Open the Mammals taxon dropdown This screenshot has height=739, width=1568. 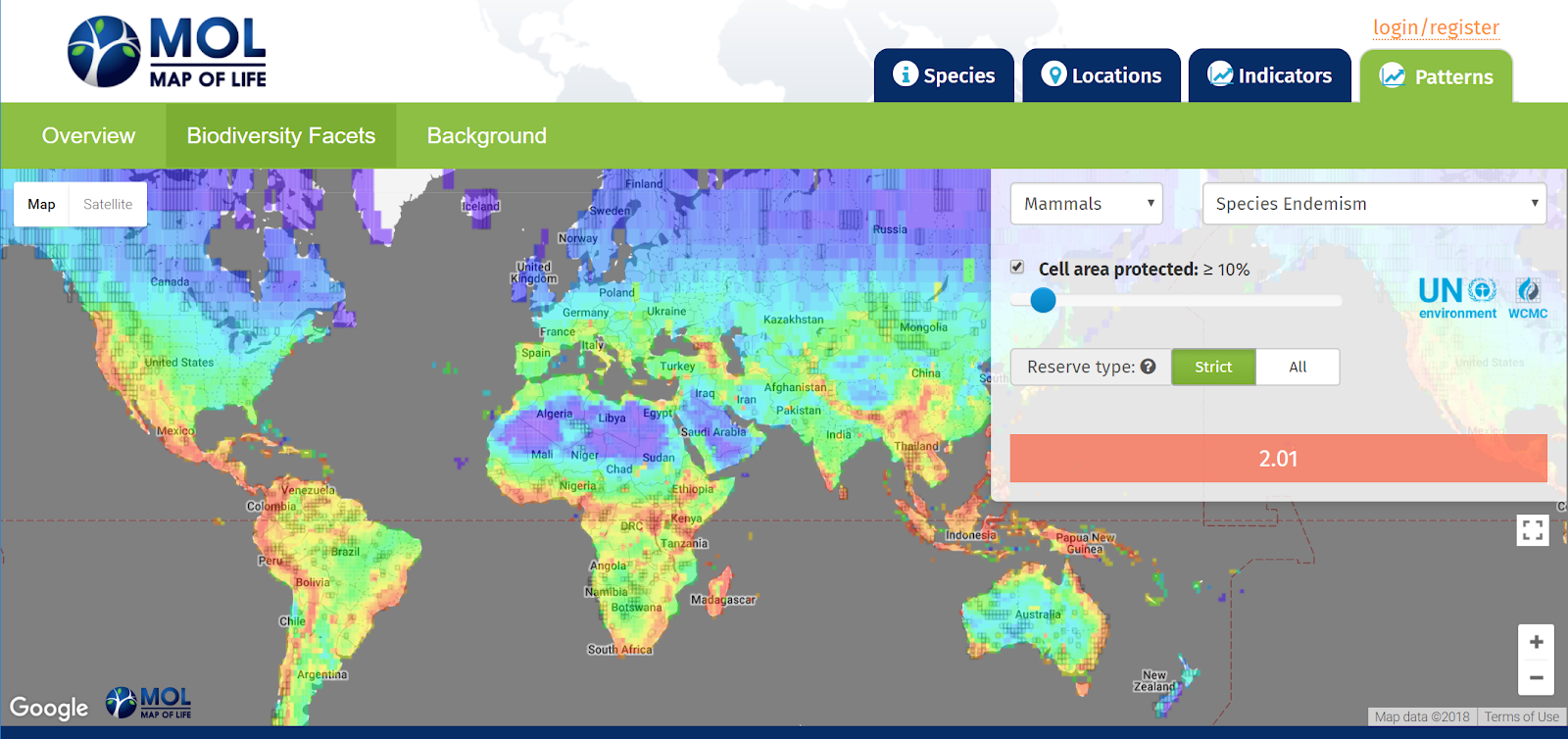(1087, 204)
